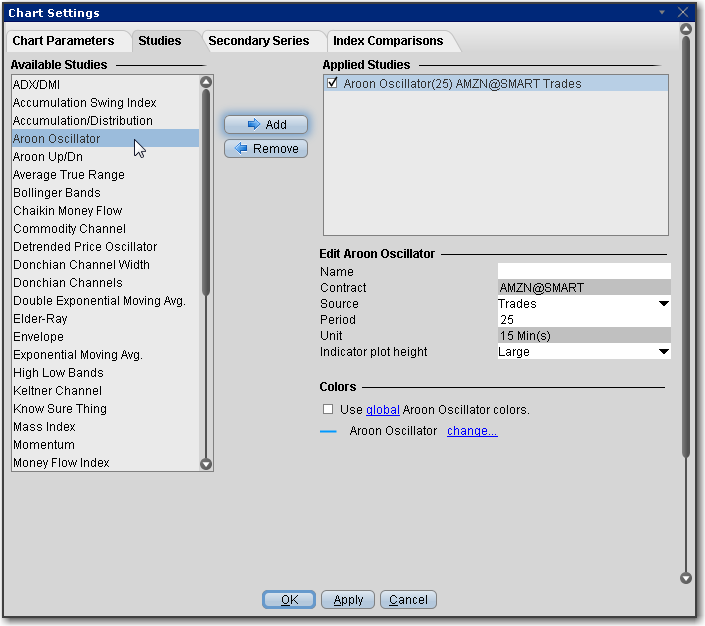This screenshot has width=705, height=626.
Task: Click the change... color link
Action: coord(472,431)
